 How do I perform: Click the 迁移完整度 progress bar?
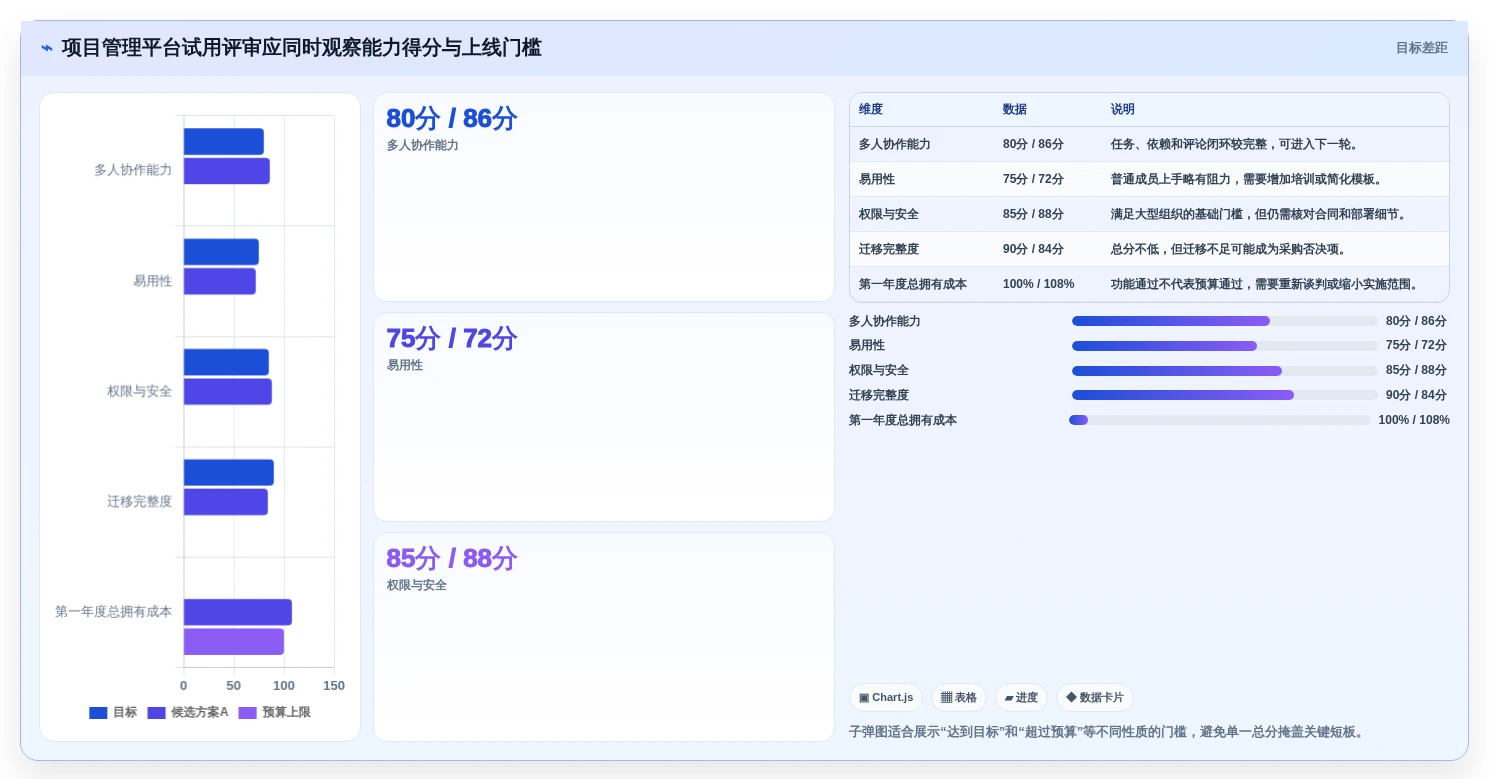[1224, 395]
